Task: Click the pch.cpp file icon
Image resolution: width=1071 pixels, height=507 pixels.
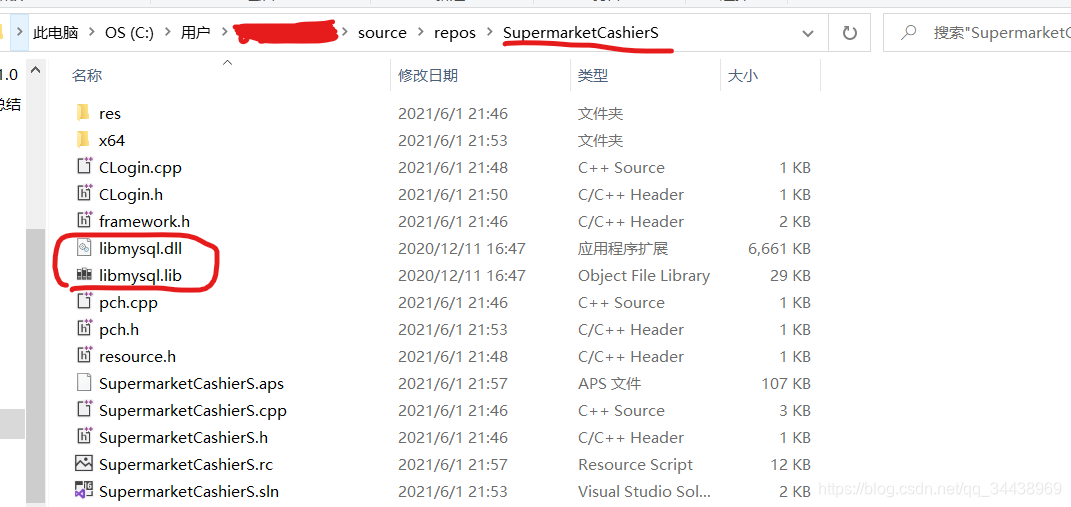Action: 83,302
